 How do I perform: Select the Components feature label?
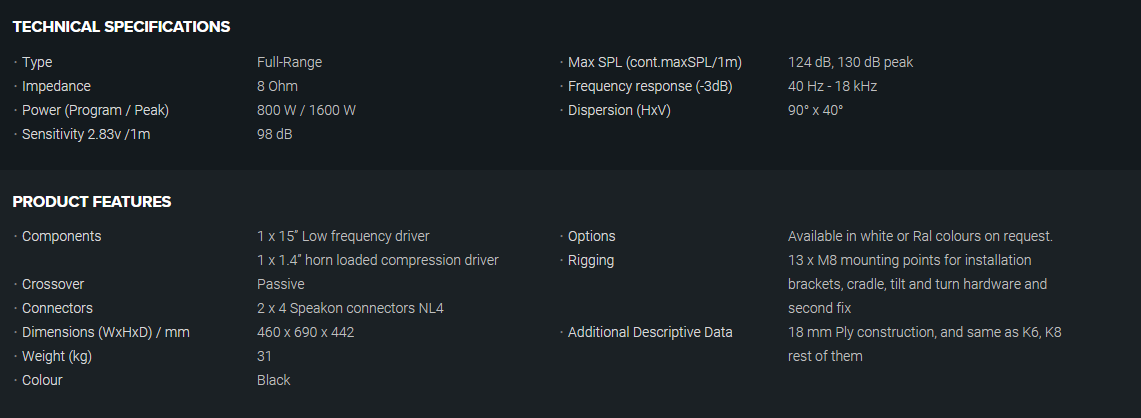[x=61, y=236]
